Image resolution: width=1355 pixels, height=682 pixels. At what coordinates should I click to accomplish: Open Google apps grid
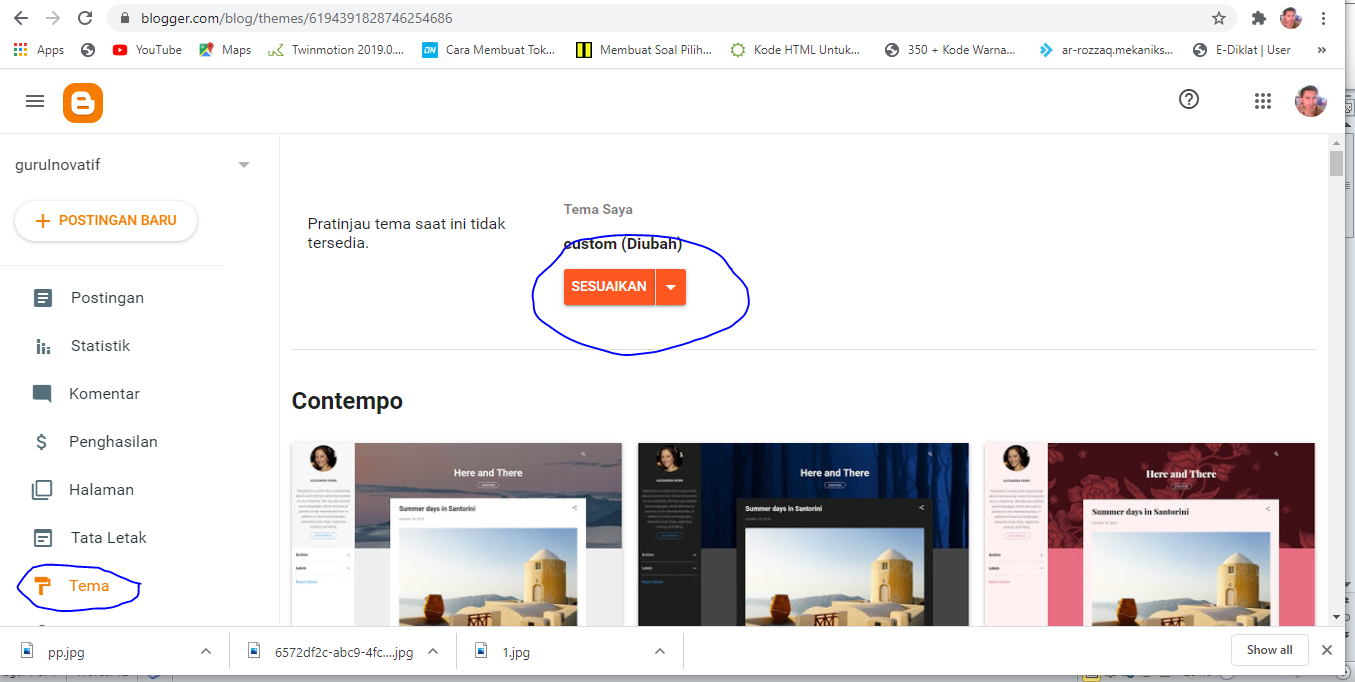1262,100
